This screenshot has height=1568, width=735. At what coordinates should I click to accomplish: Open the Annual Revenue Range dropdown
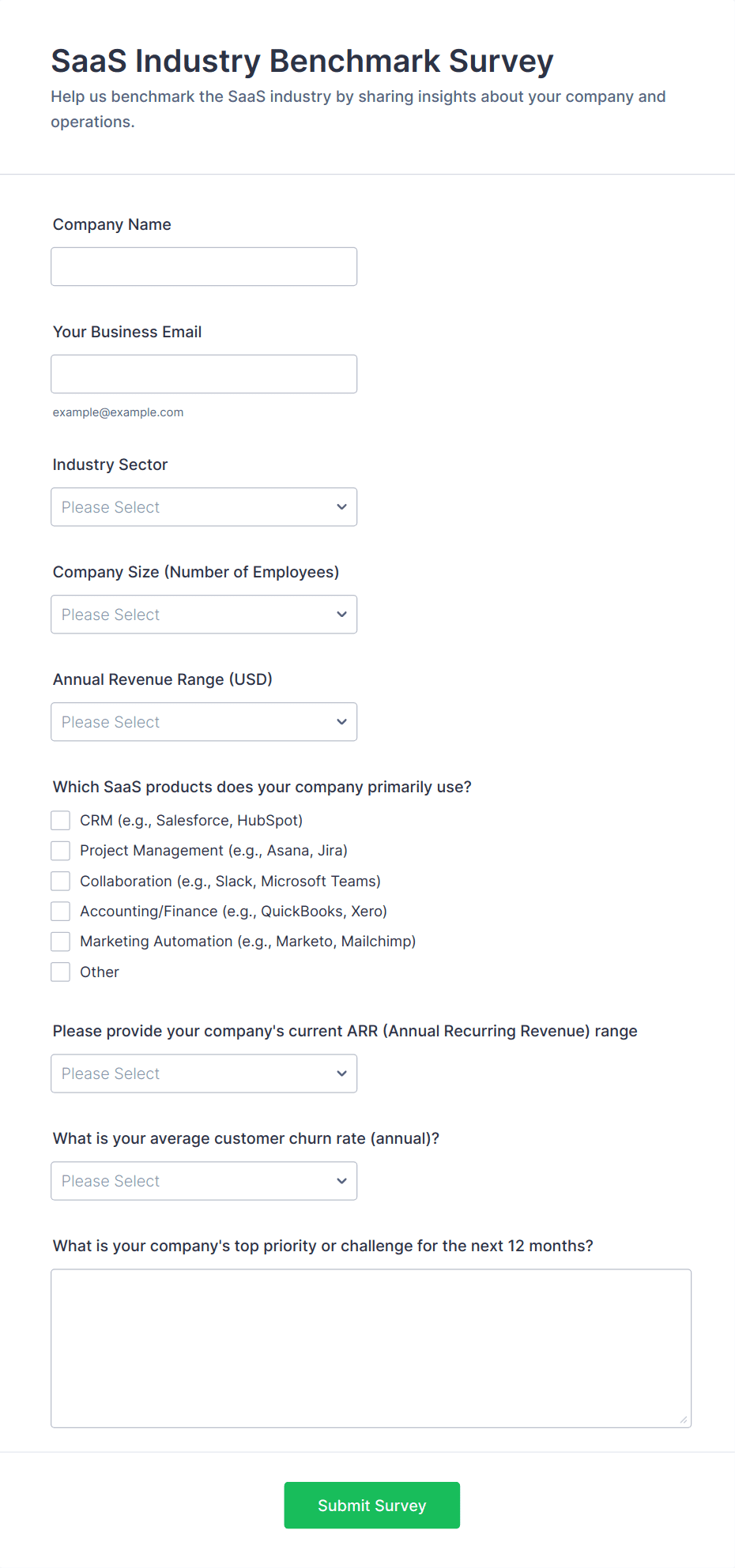click(204, 722)
